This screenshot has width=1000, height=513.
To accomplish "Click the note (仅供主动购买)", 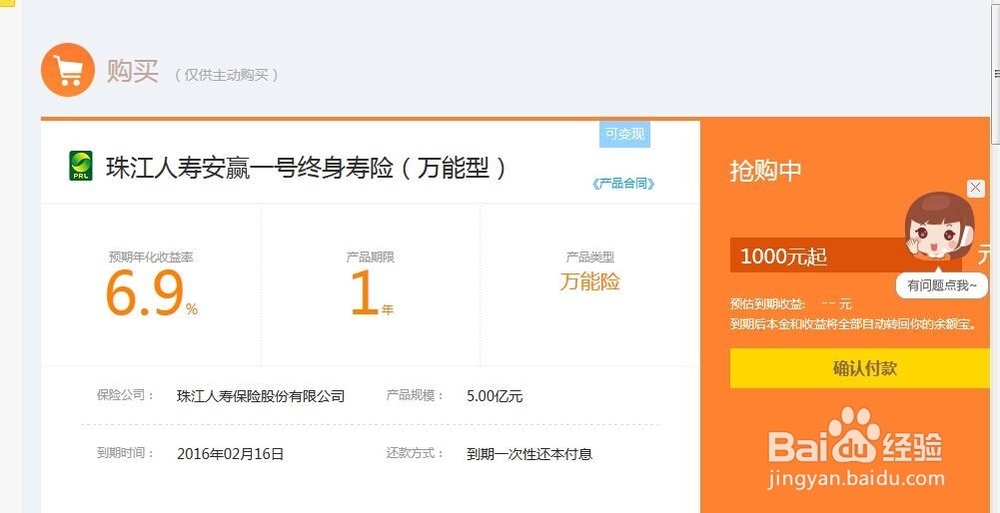I will click(227, 75).
